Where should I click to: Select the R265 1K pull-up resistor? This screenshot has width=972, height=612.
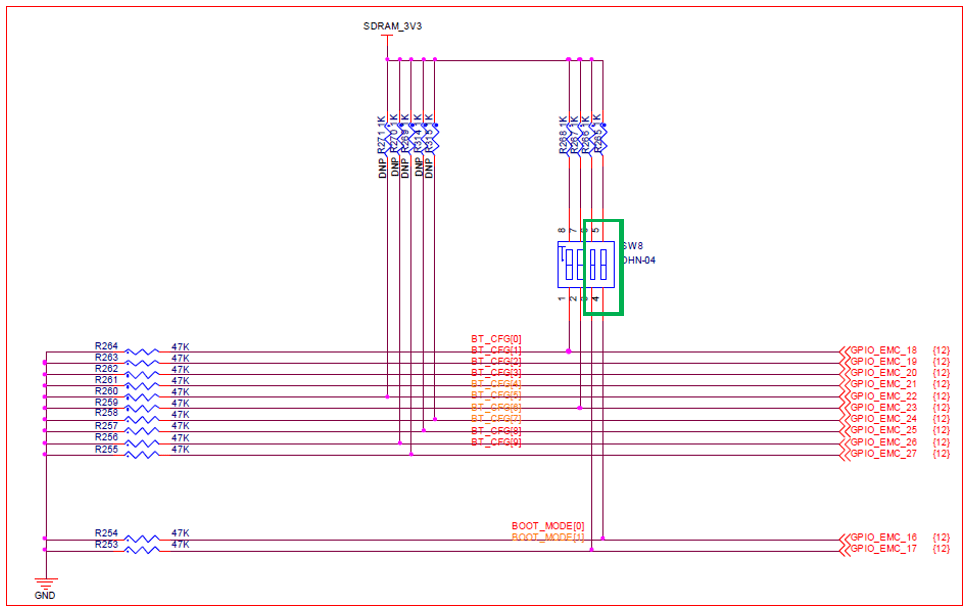[603, 138]
